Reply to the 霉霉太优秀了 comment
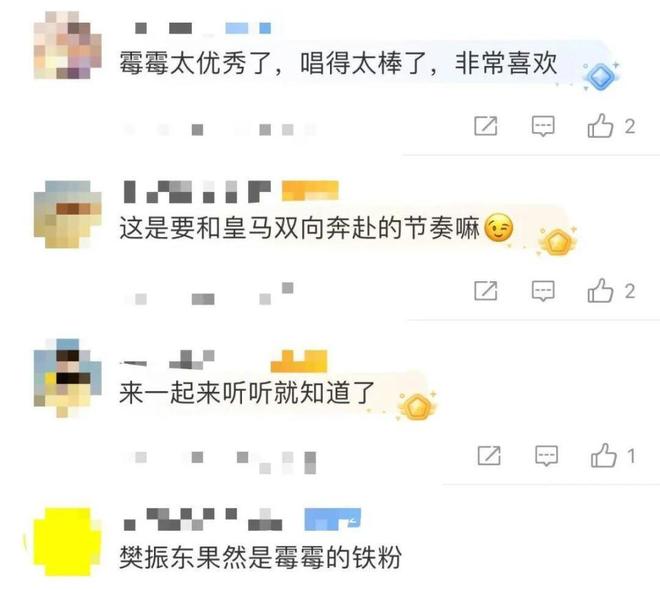 pos(543,126)
